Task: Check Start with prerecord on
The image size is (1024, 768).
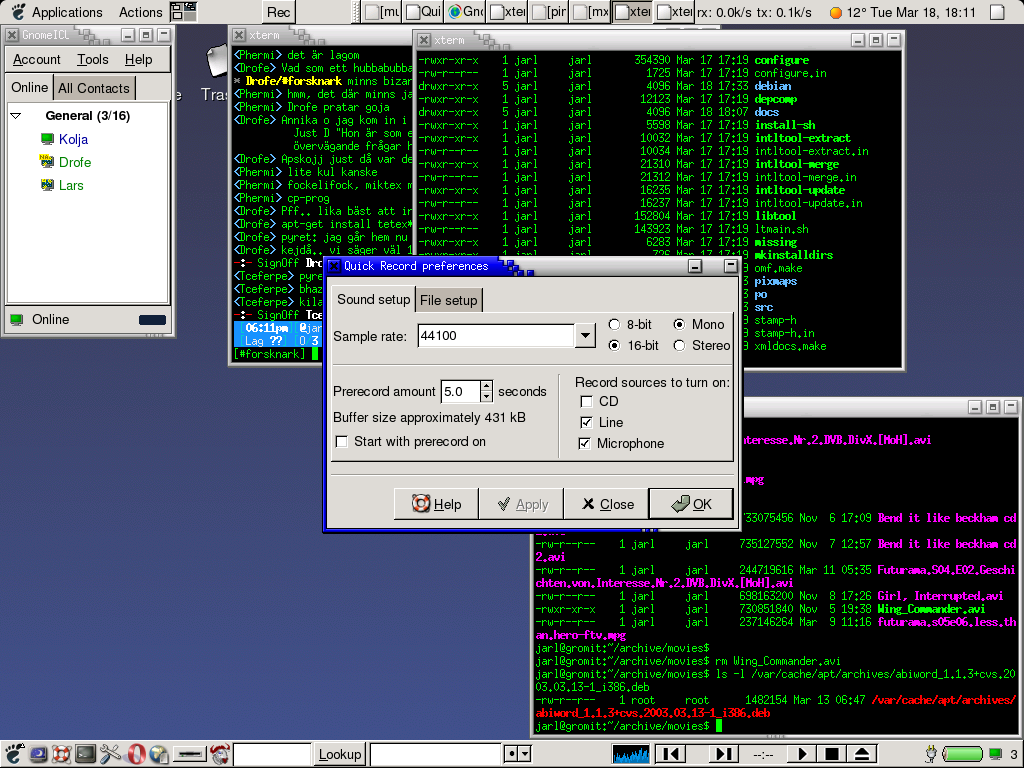Action: [342, 441]
